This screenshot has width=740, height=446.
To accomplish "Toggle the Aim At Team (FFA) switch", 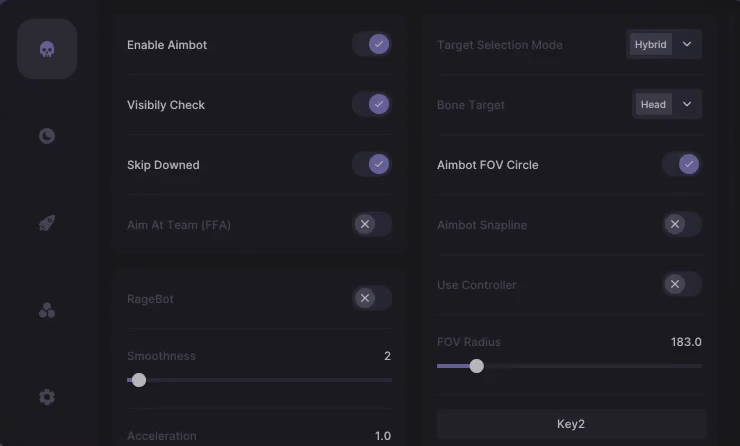I will pyautogui.click(x=371, y=224).
